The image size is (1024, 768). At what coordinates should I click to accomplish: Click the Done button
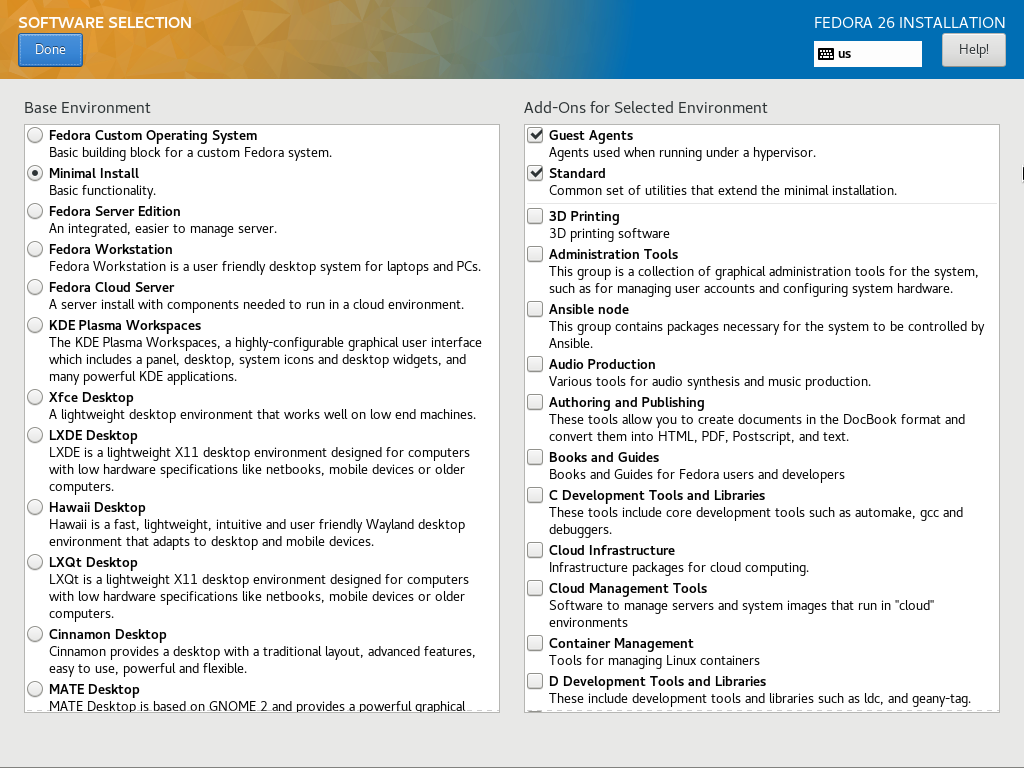pyautogui.click(x=50, y=50)
